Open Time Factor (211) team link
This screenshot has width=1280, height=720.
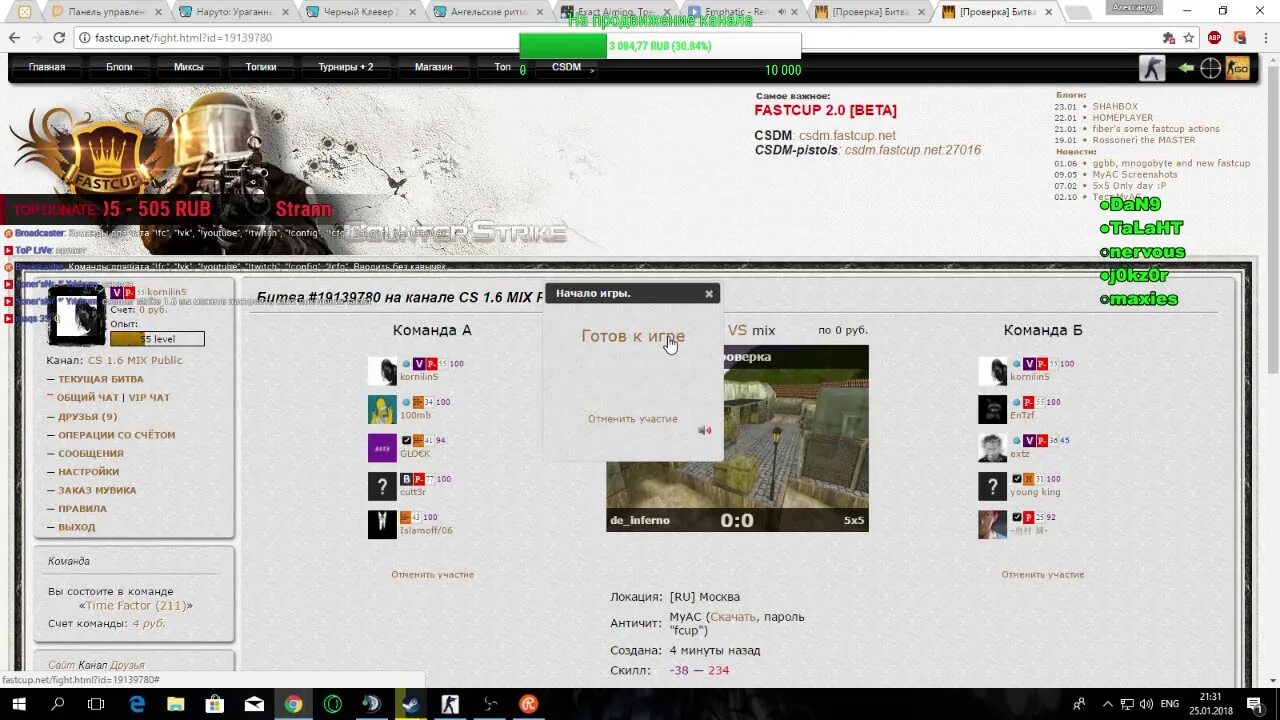(136, 605)
